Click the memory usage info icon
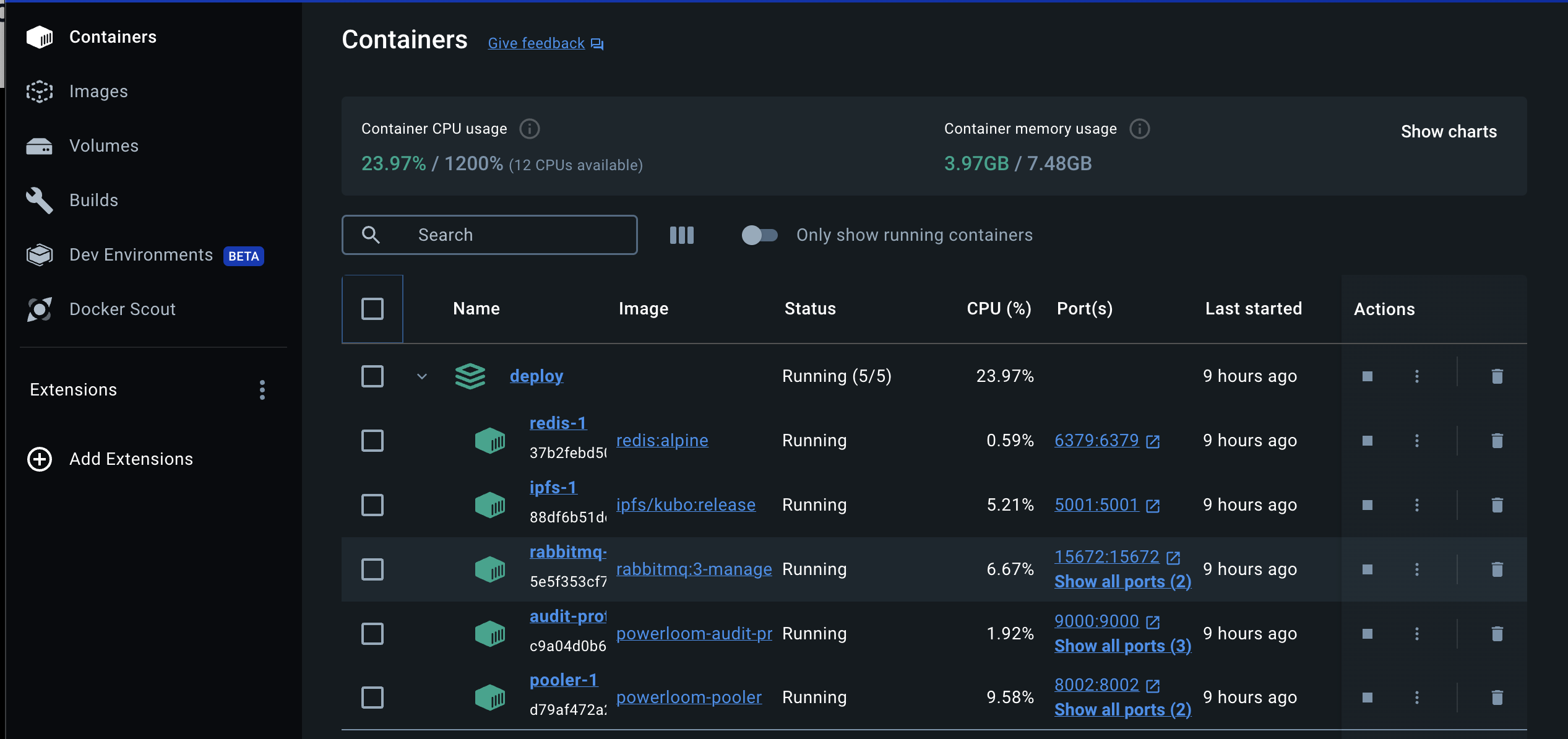1568x739 pixels. click(1140, 129)
